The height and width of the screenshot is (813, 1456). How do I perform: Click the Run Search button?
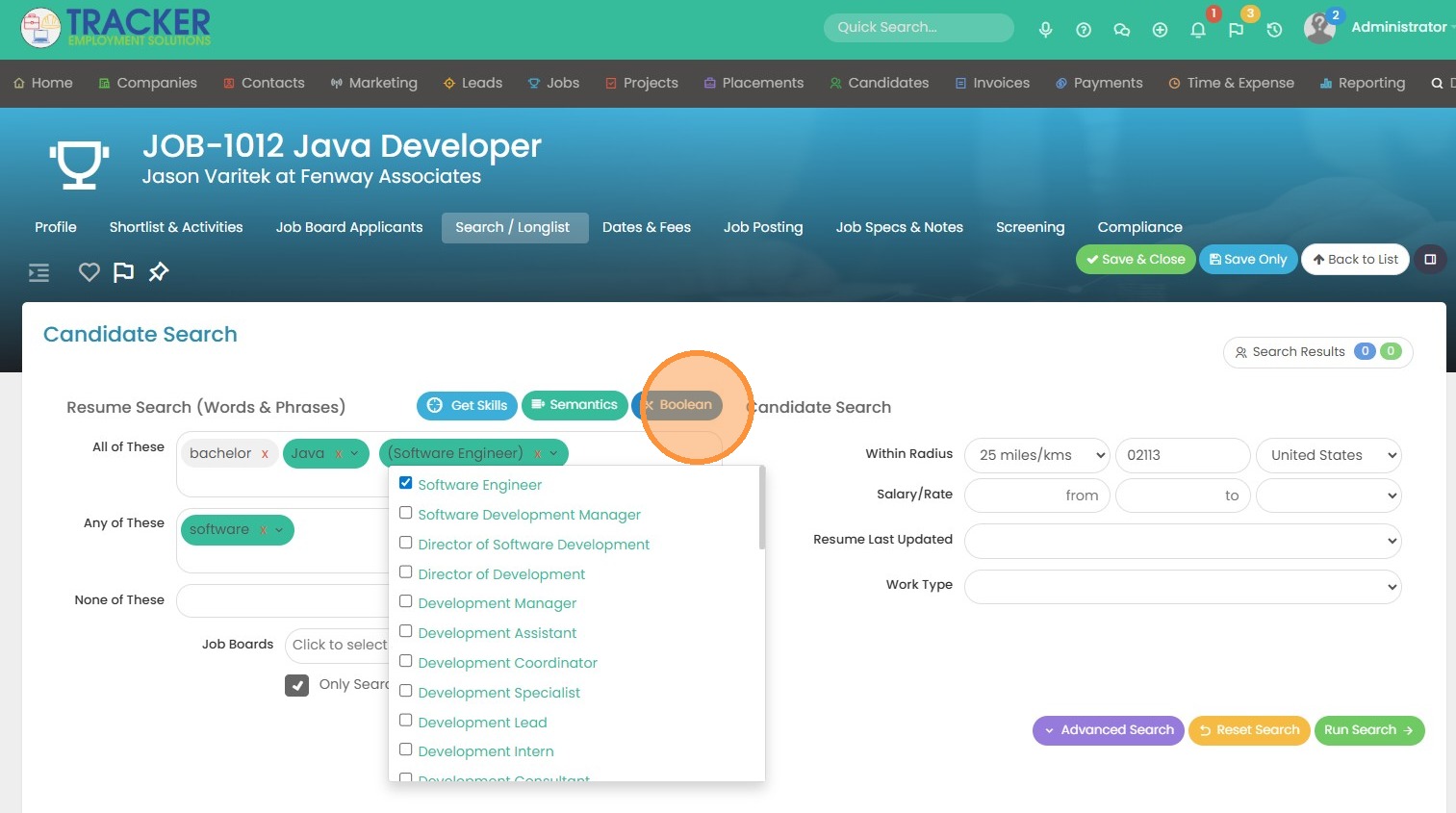pyautogui.click(x=1368, y=730)
